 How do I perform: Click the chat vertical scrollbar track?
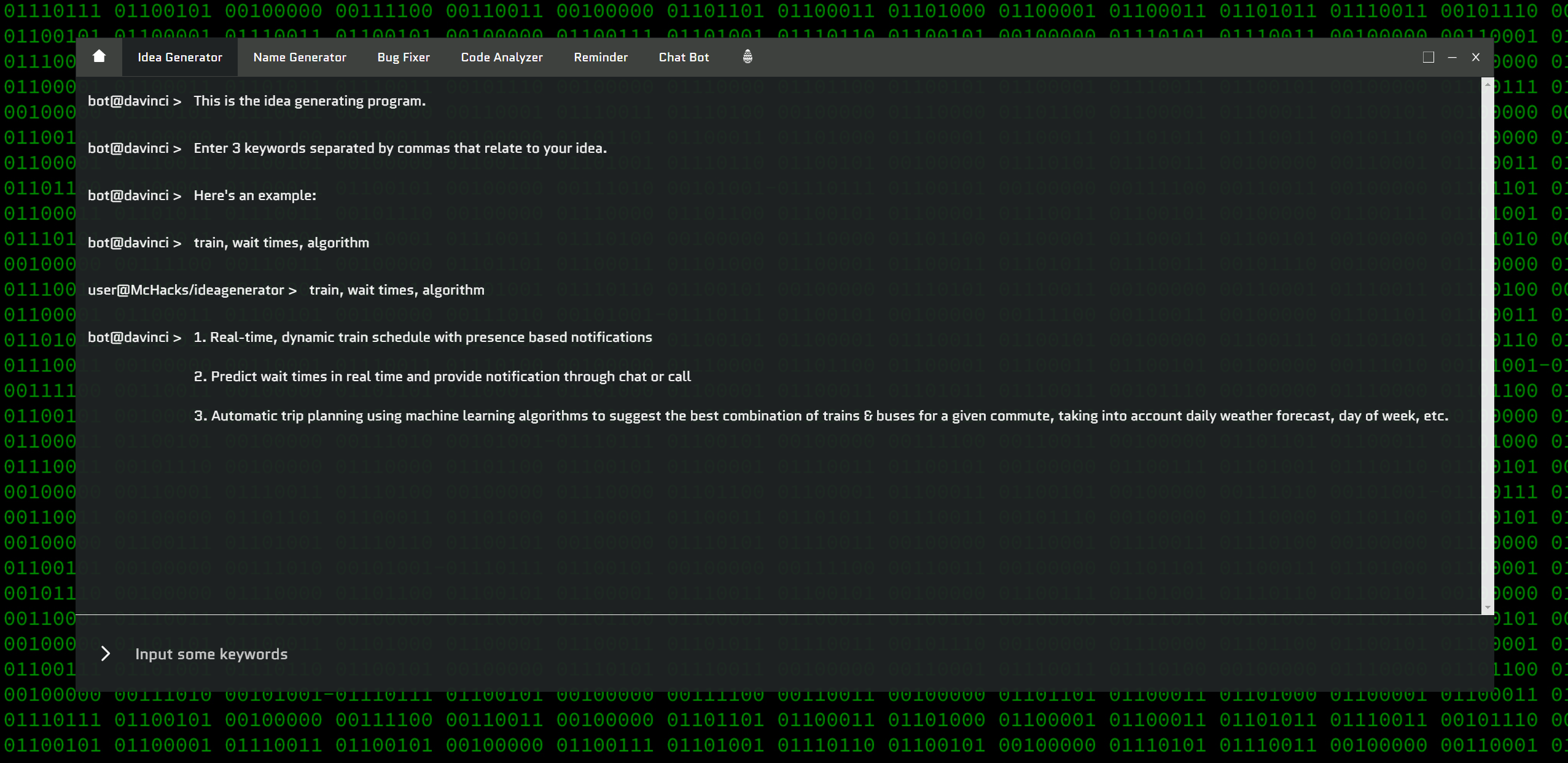pos(1488,344)
